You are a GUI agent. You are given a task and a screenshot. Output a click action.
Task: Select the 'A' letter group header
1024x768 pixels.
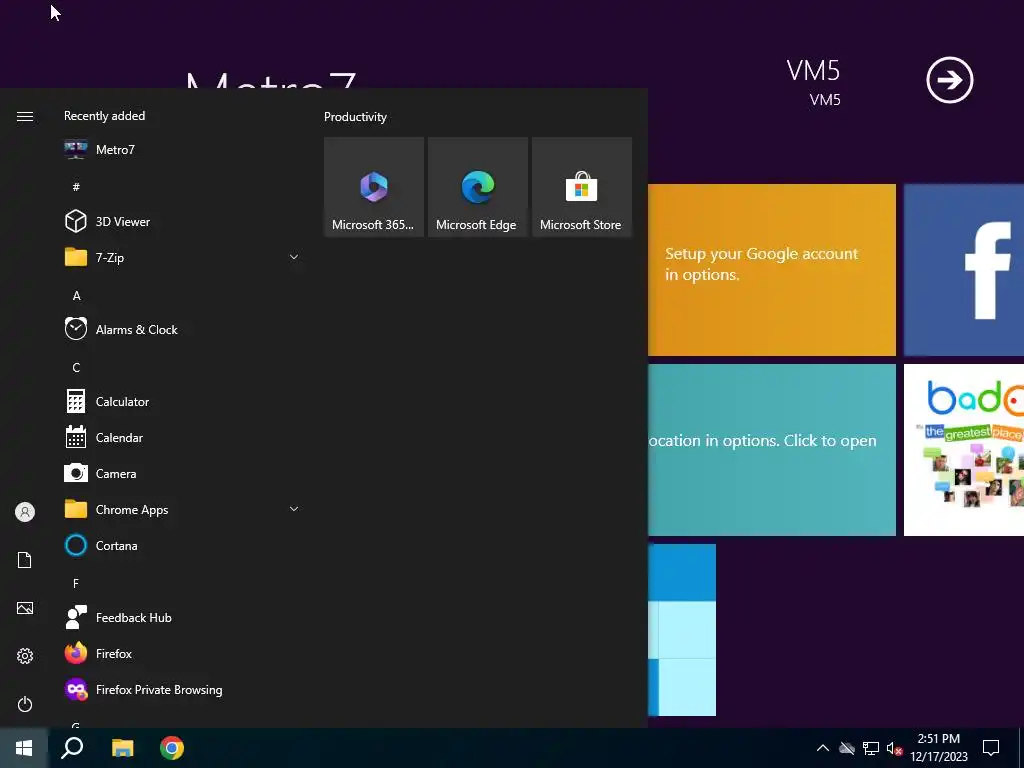pos(76,295)
